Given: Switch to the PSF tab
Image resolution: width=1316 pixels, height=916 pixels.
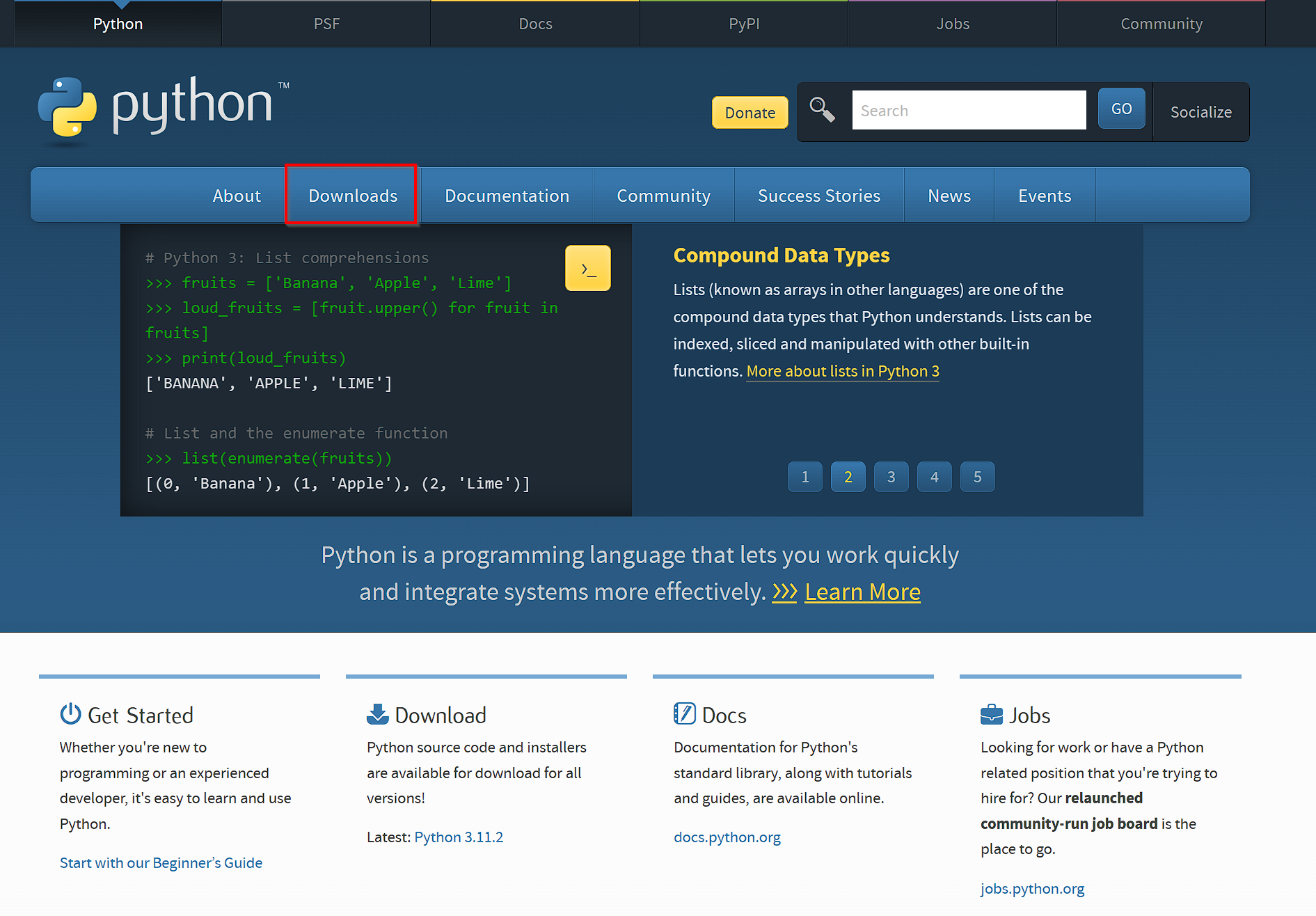Looking at the screenshot, I should pos(326,23).
